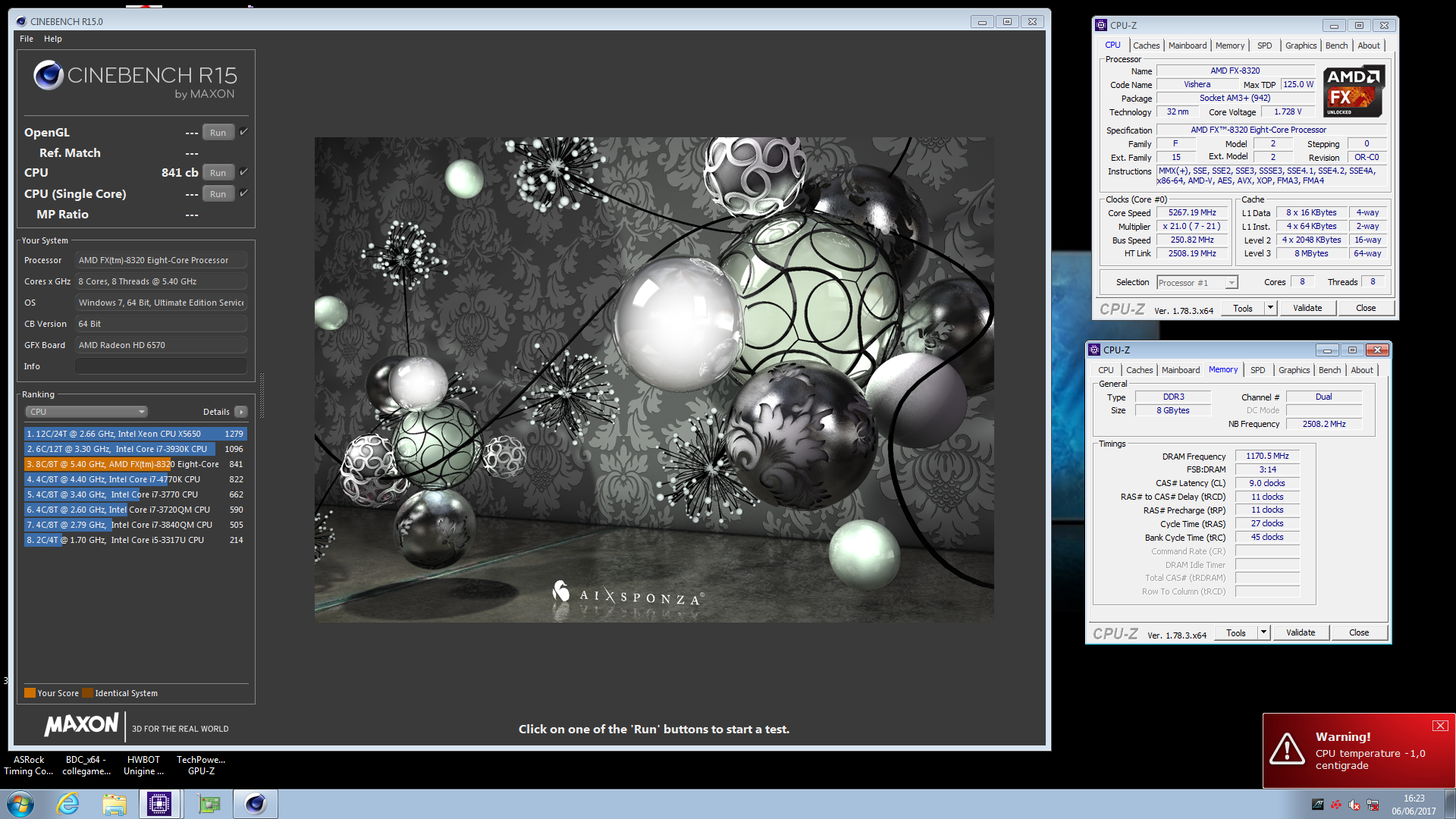The width and height of the screenshot is (1456, 819).
Task: Open Graphics tab in top CPU-Z window
Action: (1301, 45)
